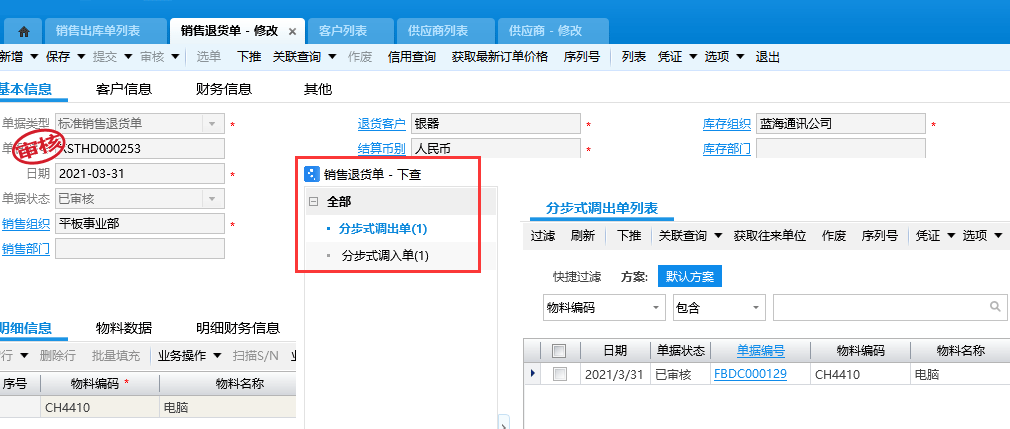Click 扫描S/N in detail toolbar
1010x429 pixels.
pyautogui.click(x=256, y=356)
